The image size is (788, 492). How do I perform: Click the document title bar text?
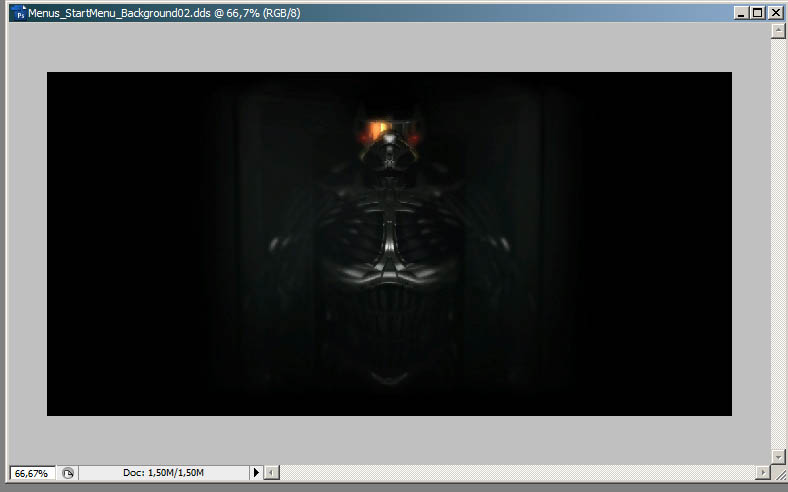click(x=164, y=13)
